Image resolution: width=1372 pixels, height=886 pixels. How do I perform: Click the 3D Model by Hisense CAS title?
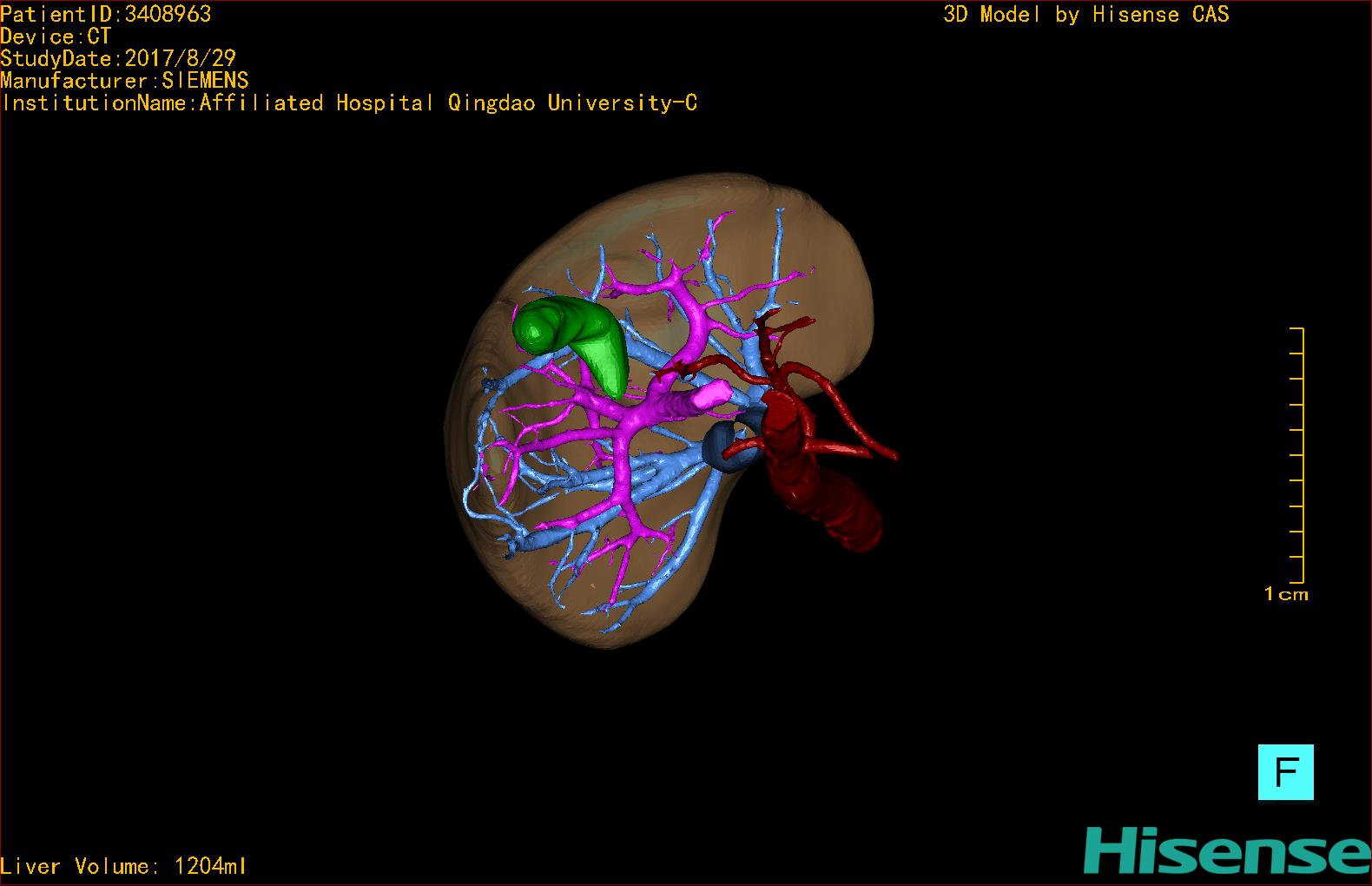1086,14
